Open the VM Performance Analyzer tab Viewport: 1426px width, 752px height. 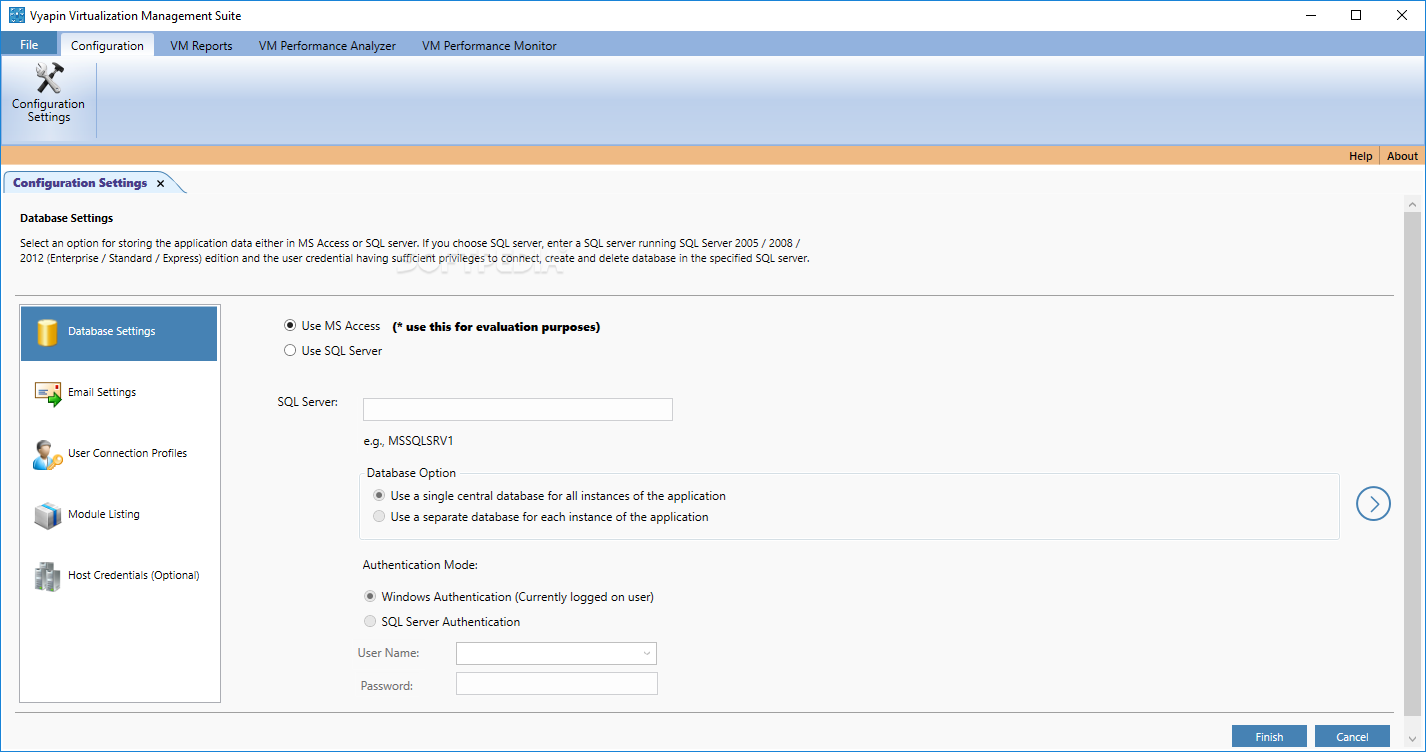327,46
